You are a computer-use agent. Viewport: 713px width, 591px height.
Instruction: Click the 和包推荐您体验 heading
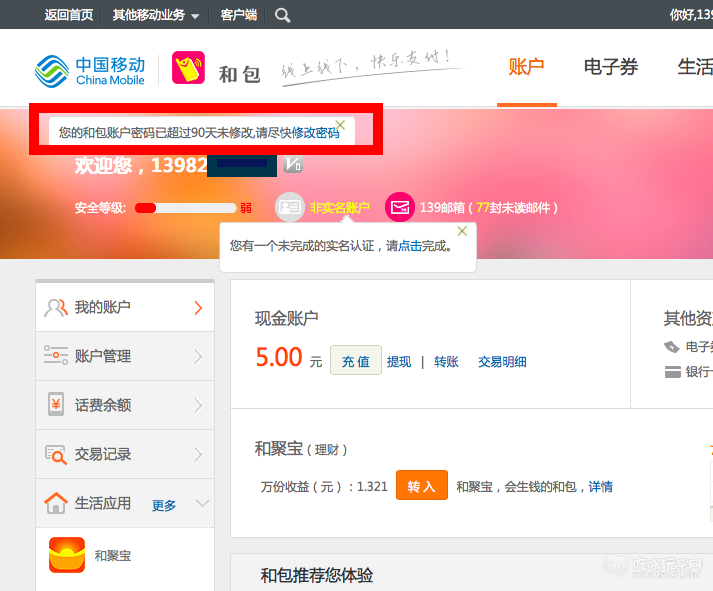click(316, 575)
